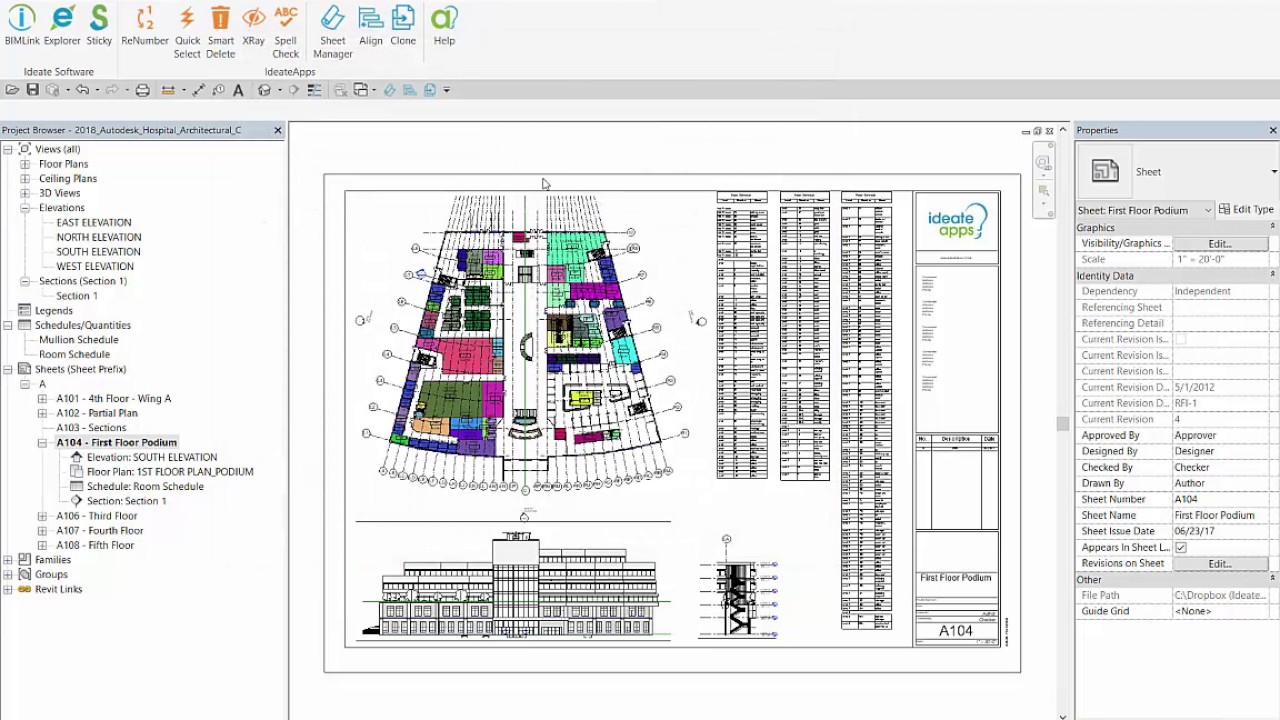This screenshot has height=720, width=1280.
Task: Toggle the Current Revision Issued checkbox
Action: 1181,339
